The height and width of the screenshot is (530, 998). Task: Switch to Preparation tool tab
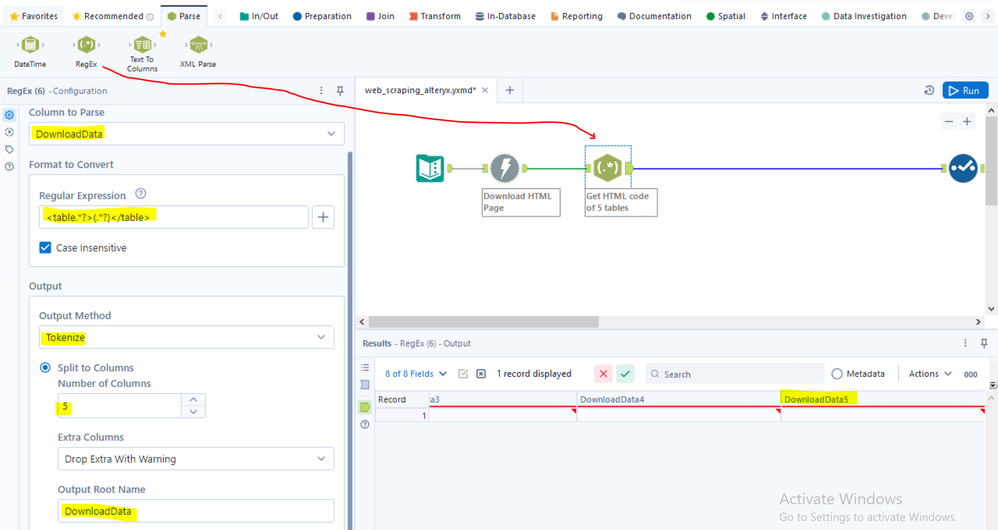tap(322, 16)
